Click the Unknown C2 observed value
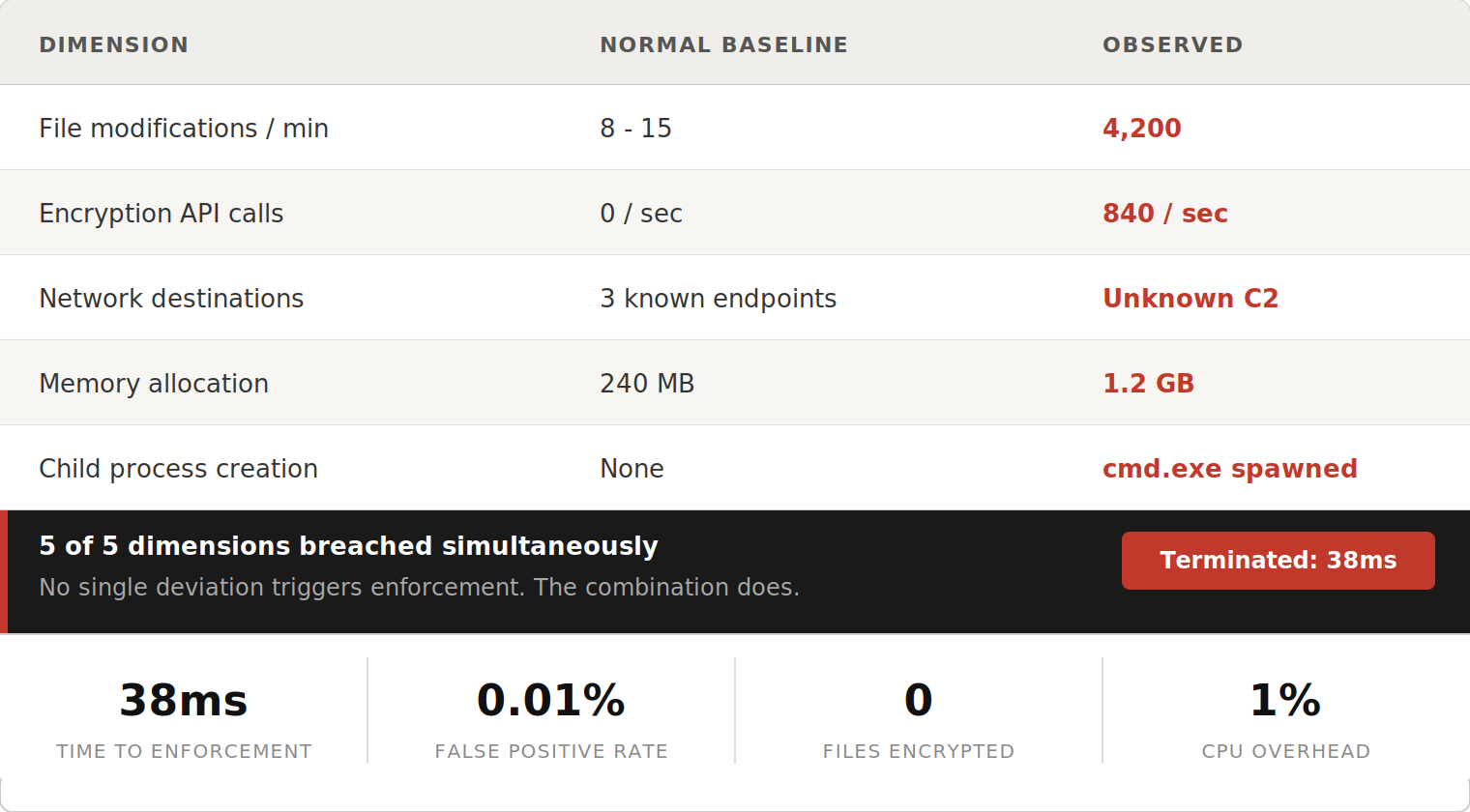The image size is (1470, 812). 1191,298
